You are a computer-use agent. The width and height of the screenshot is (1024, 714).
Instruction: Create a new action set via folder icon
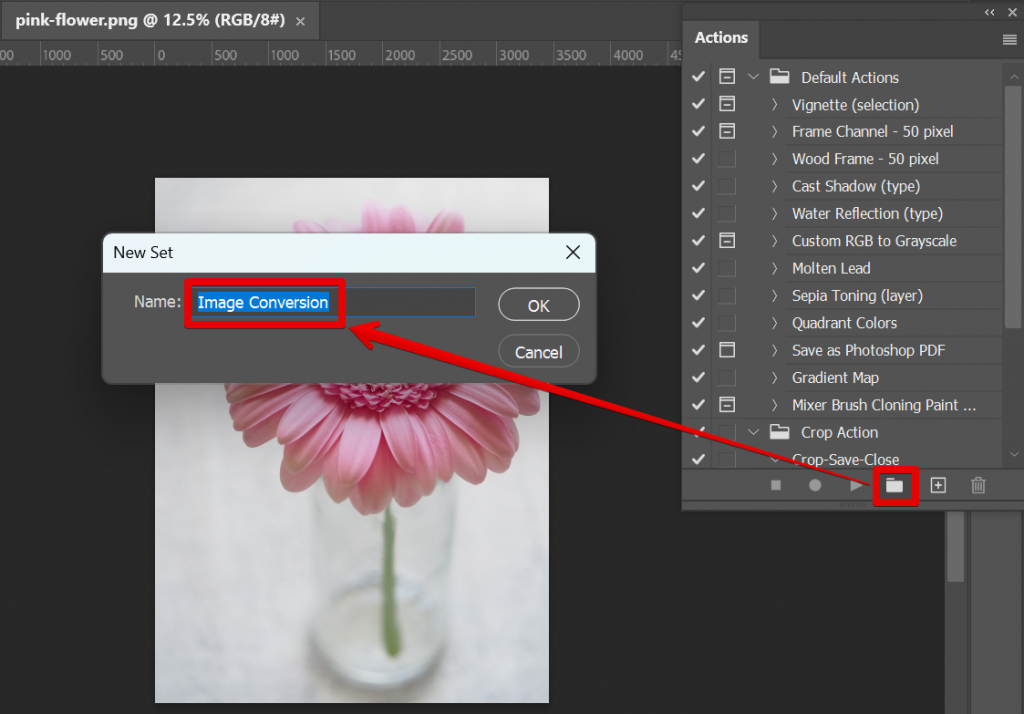click(x=896, y=484)
